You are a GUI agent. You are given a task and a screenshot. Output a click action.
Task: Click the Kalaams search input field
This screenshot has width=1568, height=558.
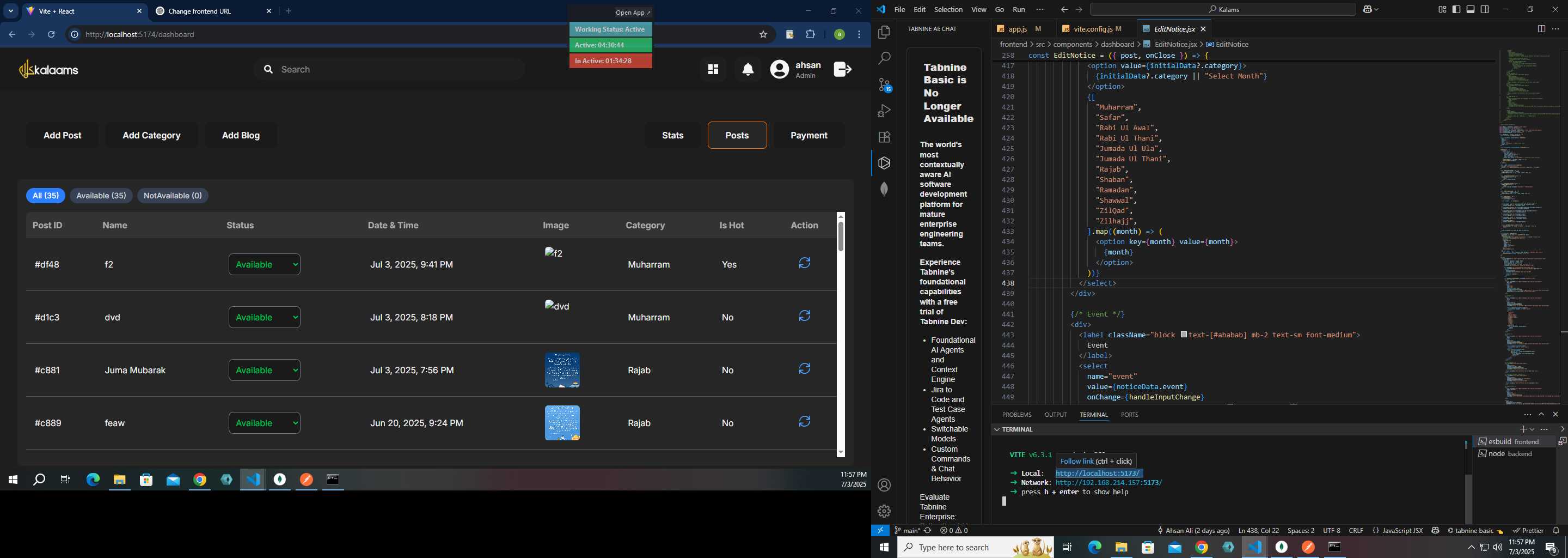(x=390, y=69)
